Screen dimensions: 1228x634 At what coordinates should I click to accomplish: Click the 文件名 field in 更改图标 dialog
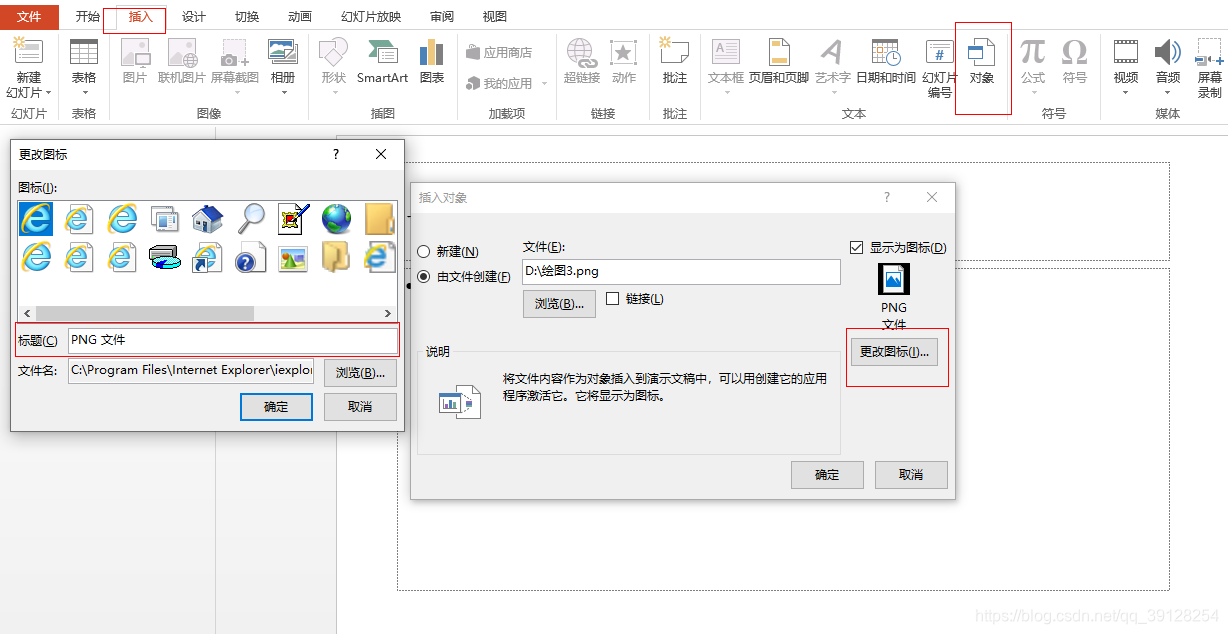click(191, 372)
